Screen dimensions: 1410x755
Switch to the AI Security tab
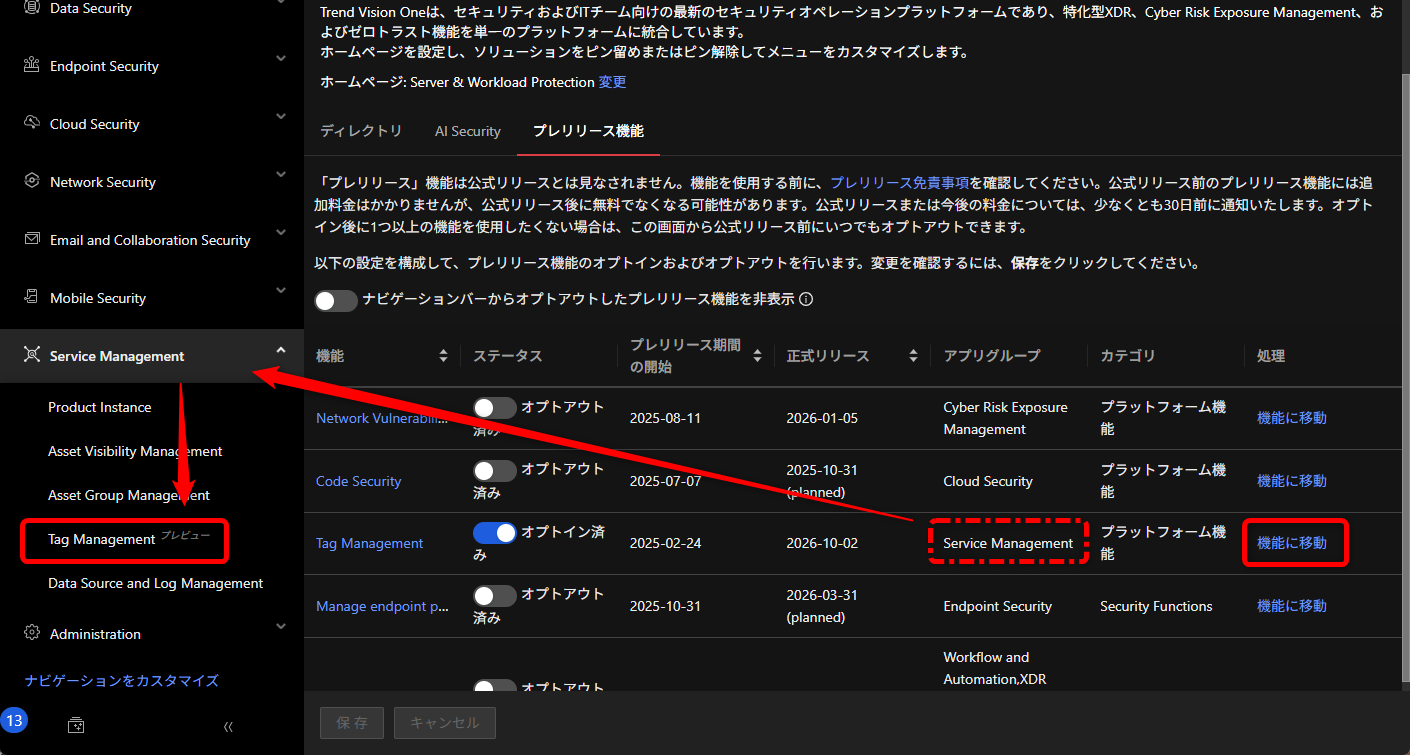click(x=468, y=131)
